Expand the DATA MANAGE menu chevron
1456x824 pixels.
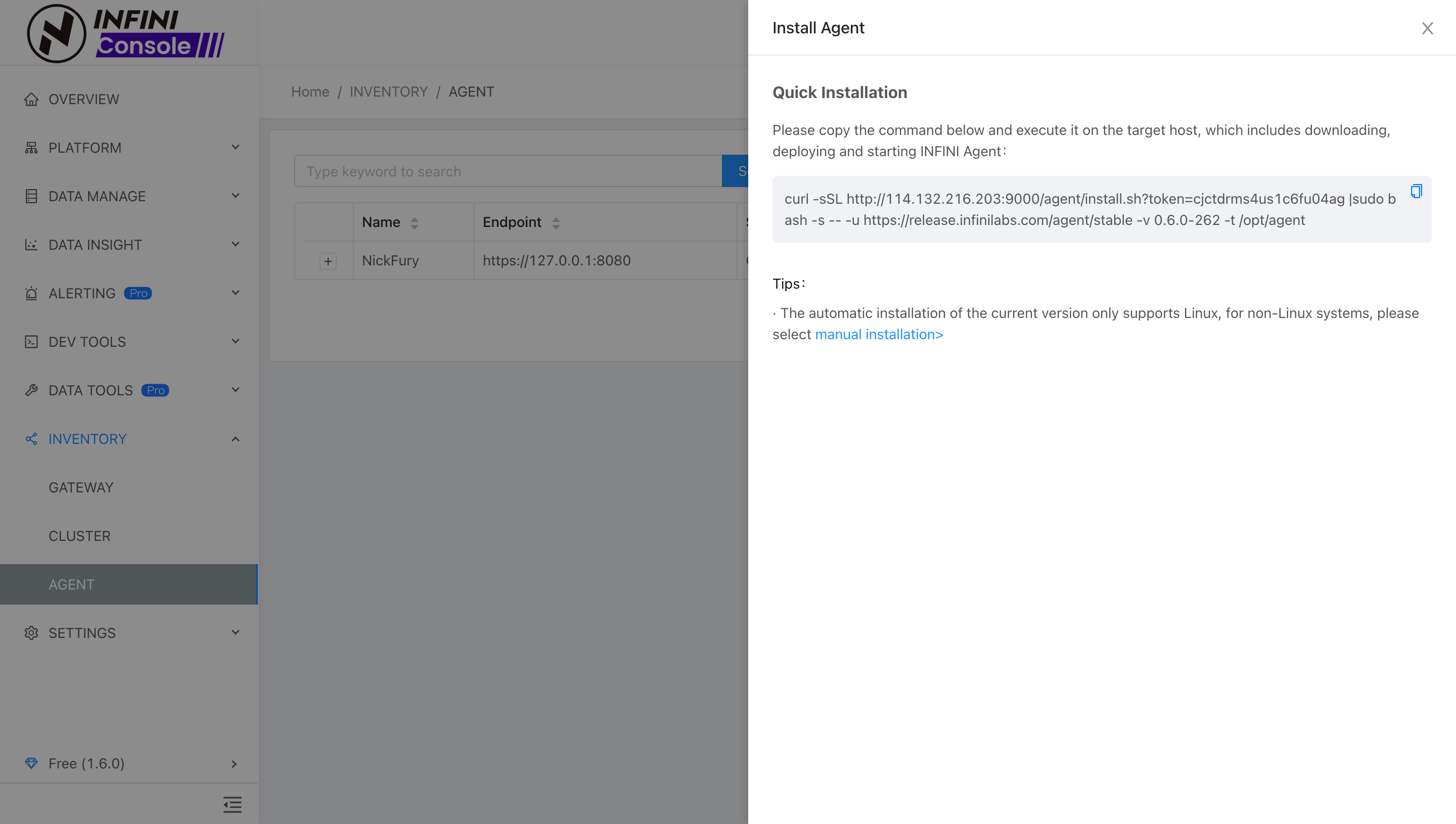click(x=236, y=196)
